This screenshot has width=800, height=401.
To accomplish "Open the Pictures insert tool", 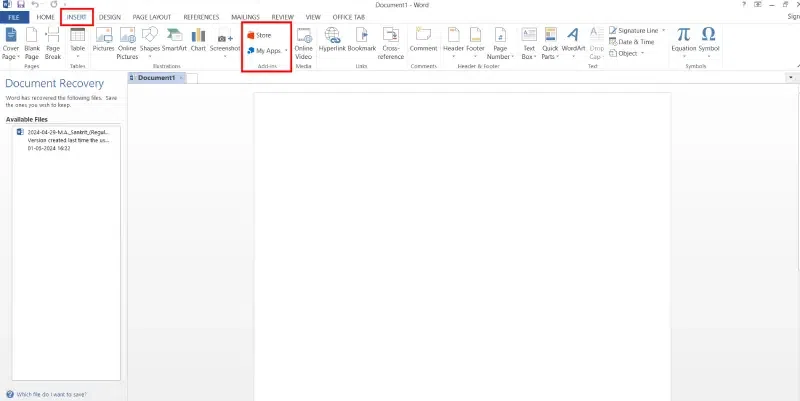I will click(104, 40).
